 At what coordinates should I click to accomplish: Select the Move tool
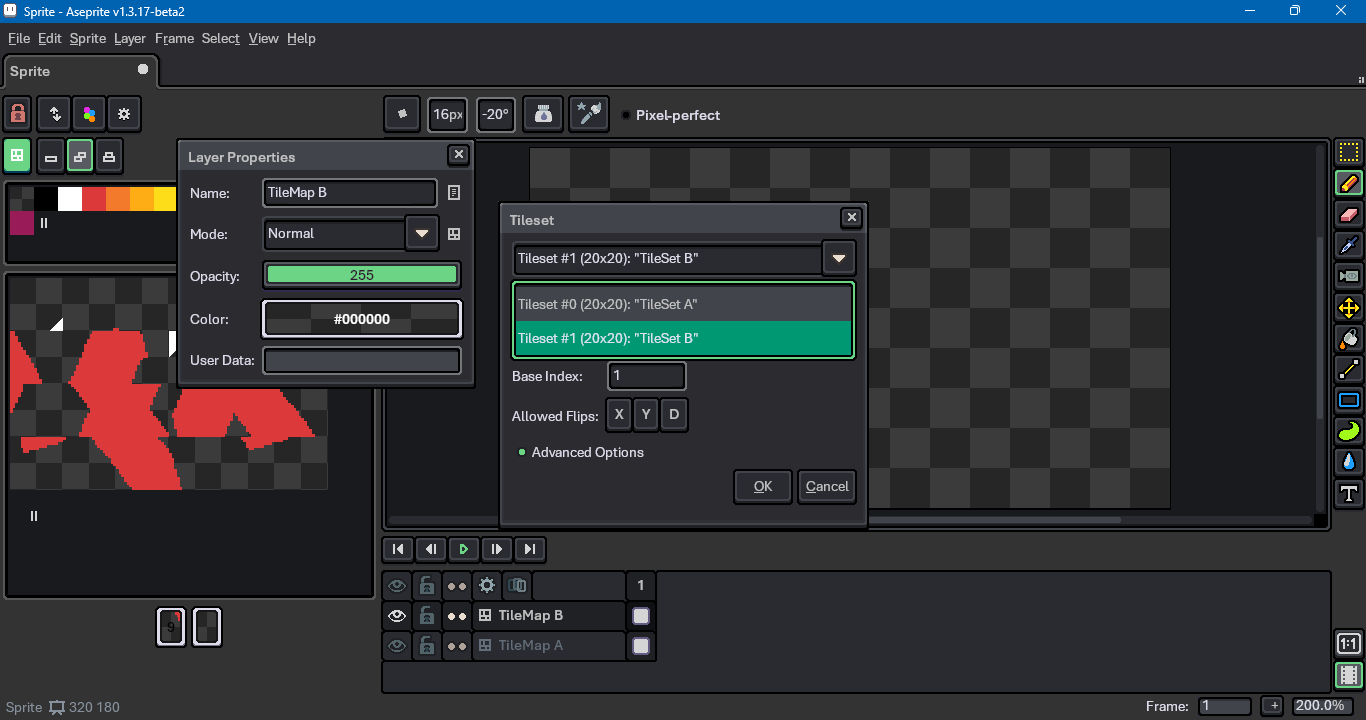[1349, 307]
